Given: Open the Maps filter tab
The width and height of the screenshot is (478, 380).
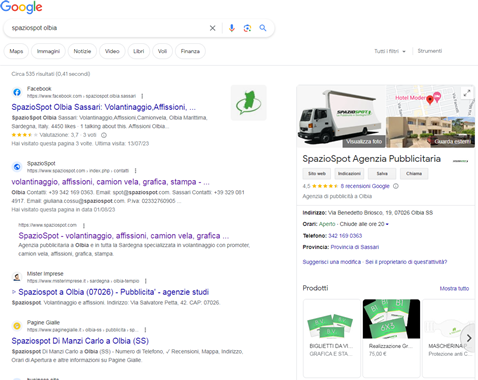Looking at the screenshot, I should tap(16, 51).
